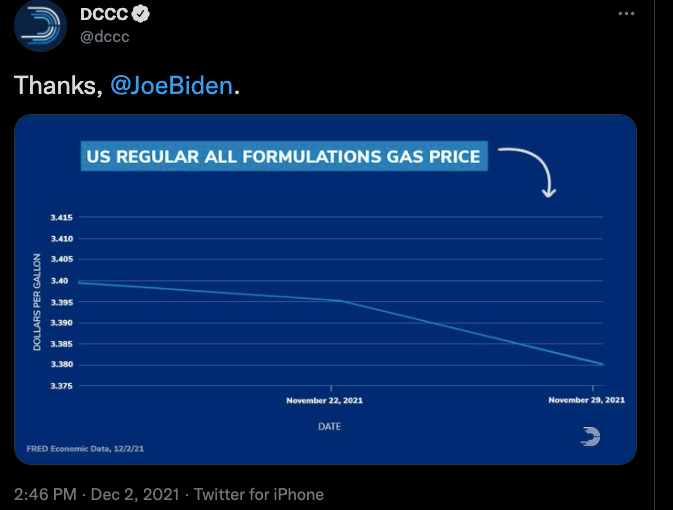Click the November 29, 2021 axis label
The width and height of the screenshot is (673, 510).
tap(587, 400)
